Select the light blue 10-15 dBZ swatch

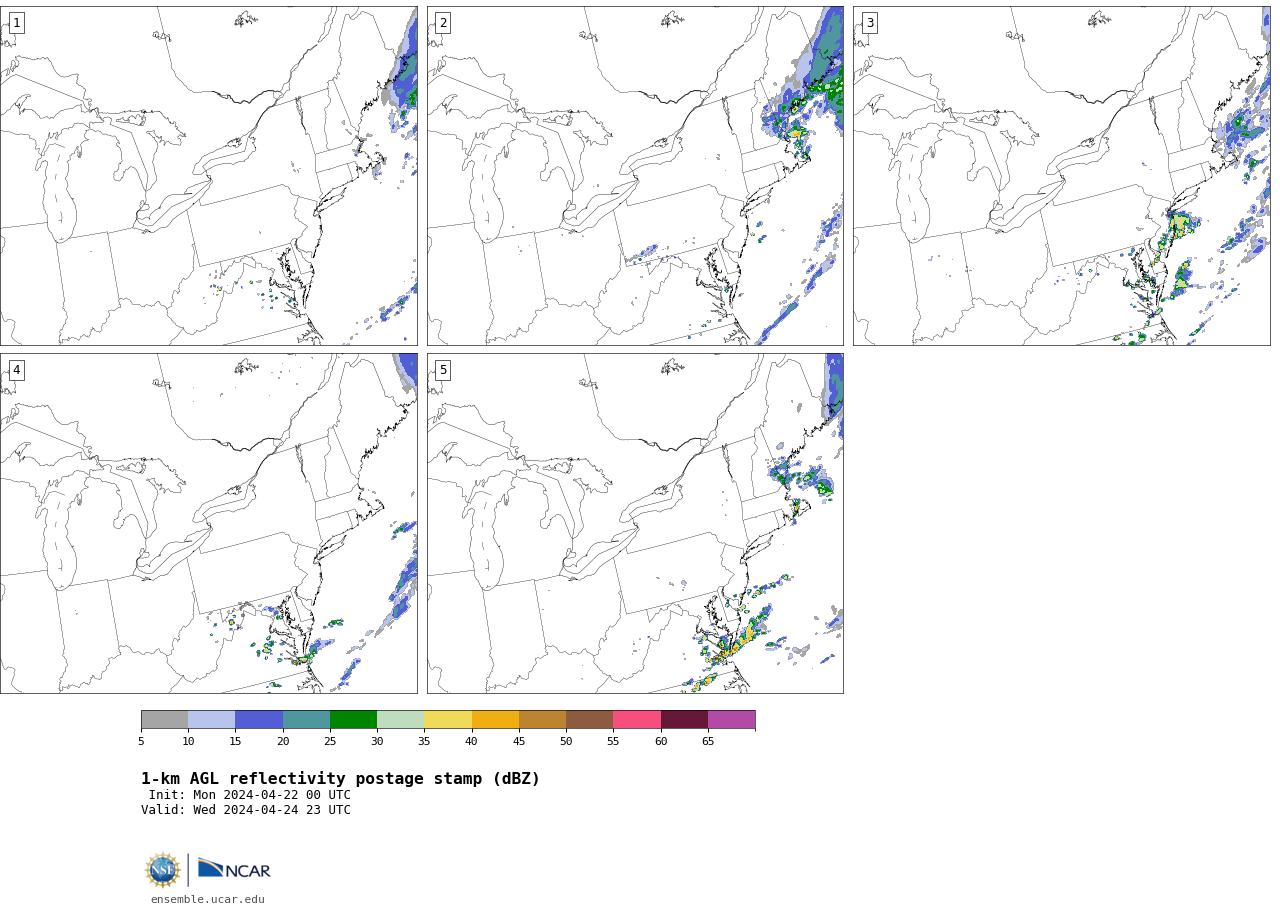[212, 720]
